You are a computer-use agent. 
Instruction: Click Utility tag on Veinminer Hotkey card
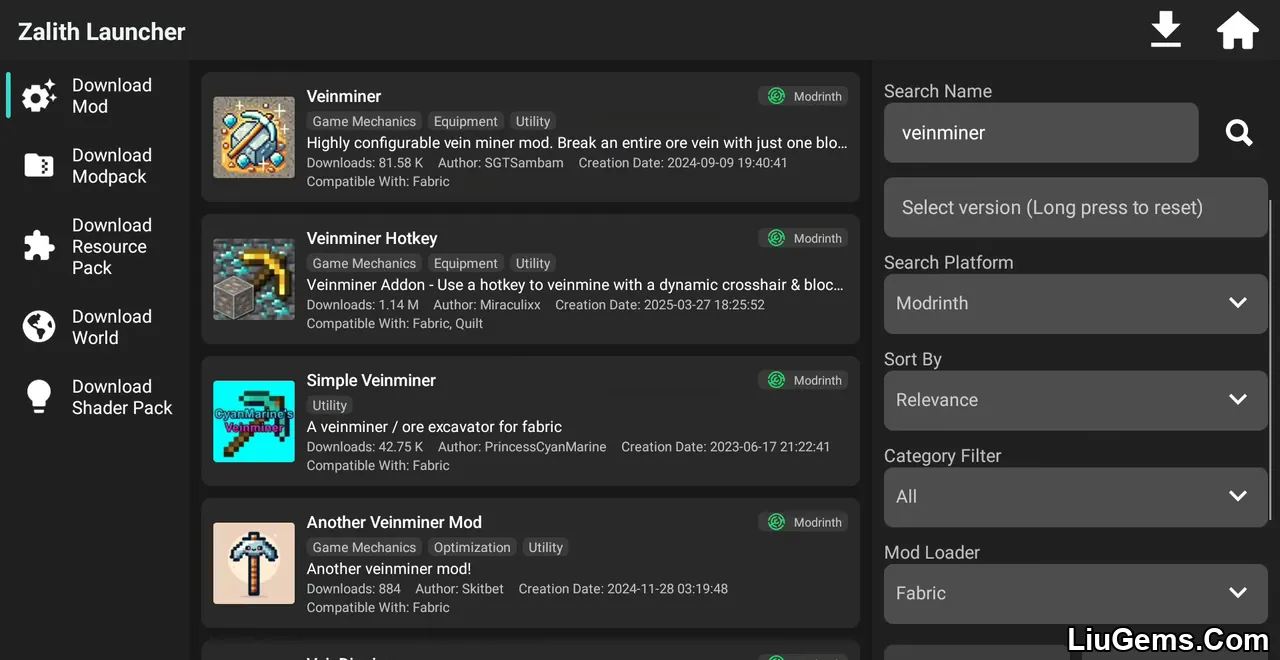533,263
